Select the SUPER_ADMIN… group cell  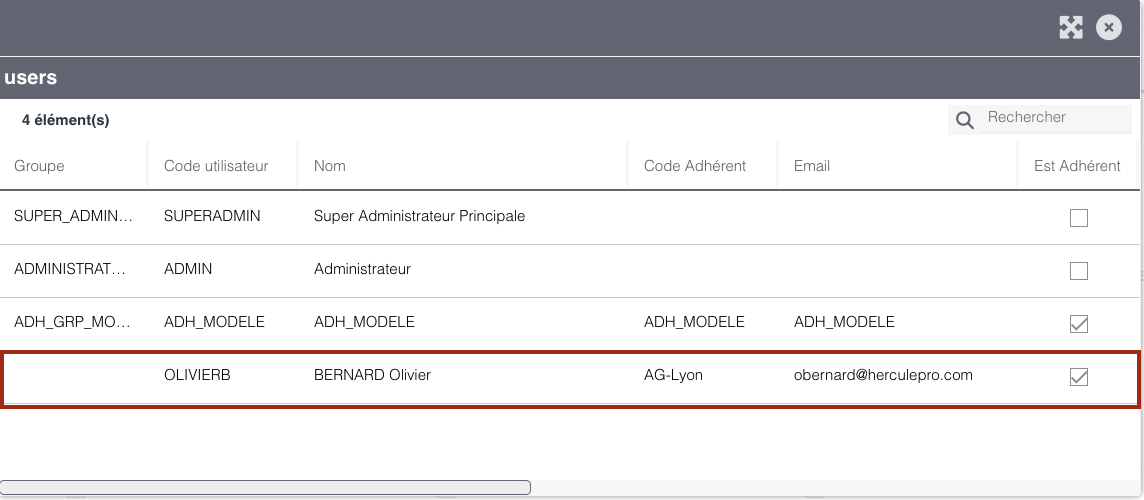point(74,216)
